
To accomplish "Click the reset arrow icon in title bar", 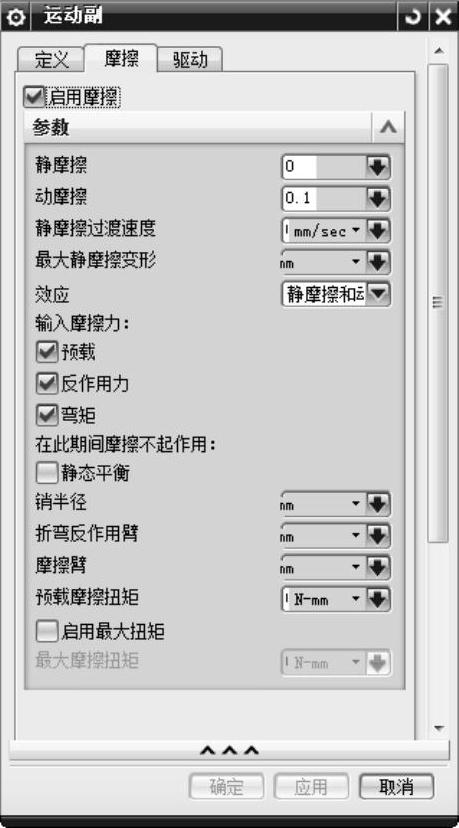I will (x=412, y=17).
